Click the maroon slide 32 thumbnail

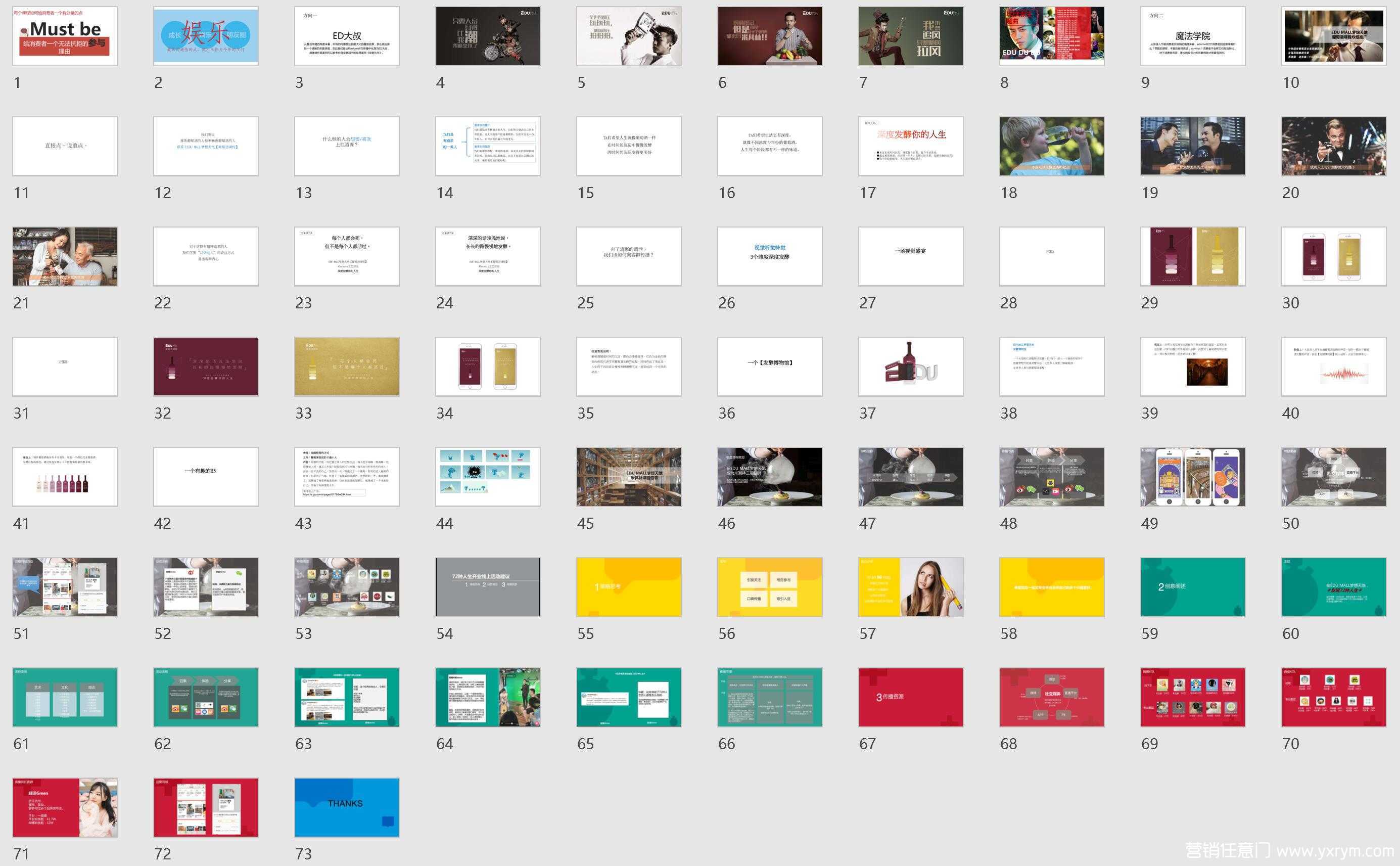(x=206, y=367)
